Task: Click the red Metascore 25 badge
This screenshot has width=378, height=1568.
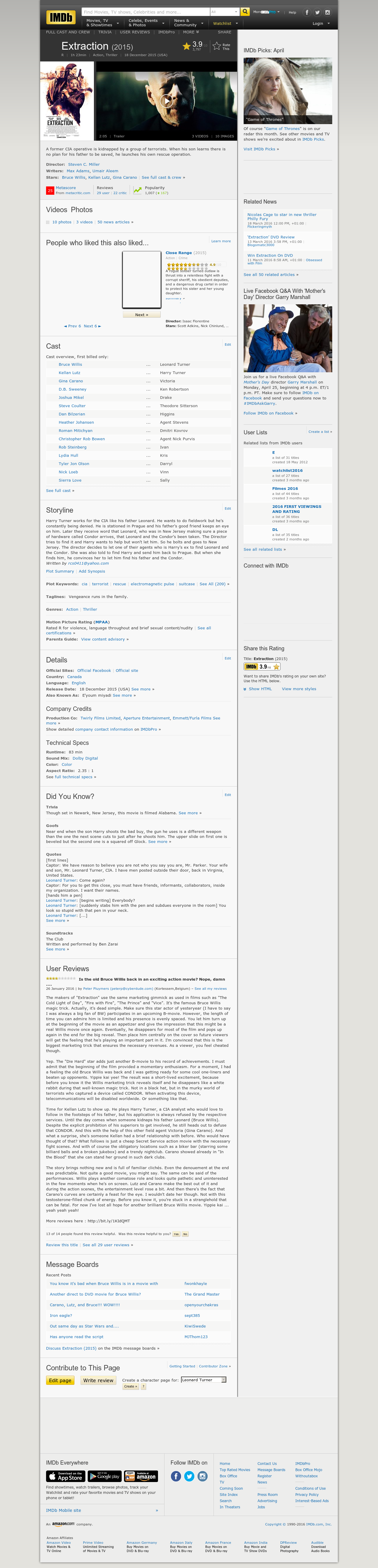Action: [50, 191]
